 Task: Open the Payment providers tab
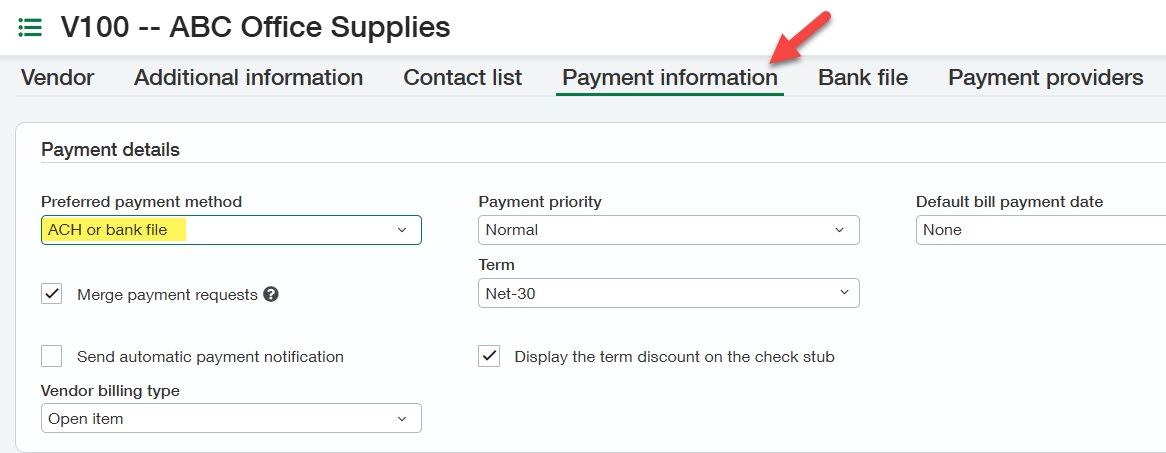pyautogui.click(x=1045, y=78)
